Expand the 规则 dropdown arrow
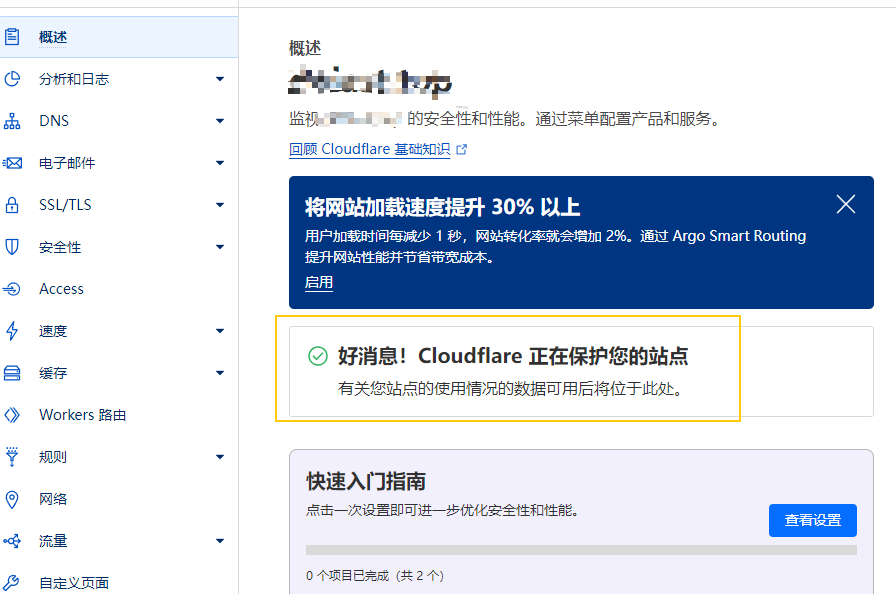The image size is (896, 594). tap(220, 457)
